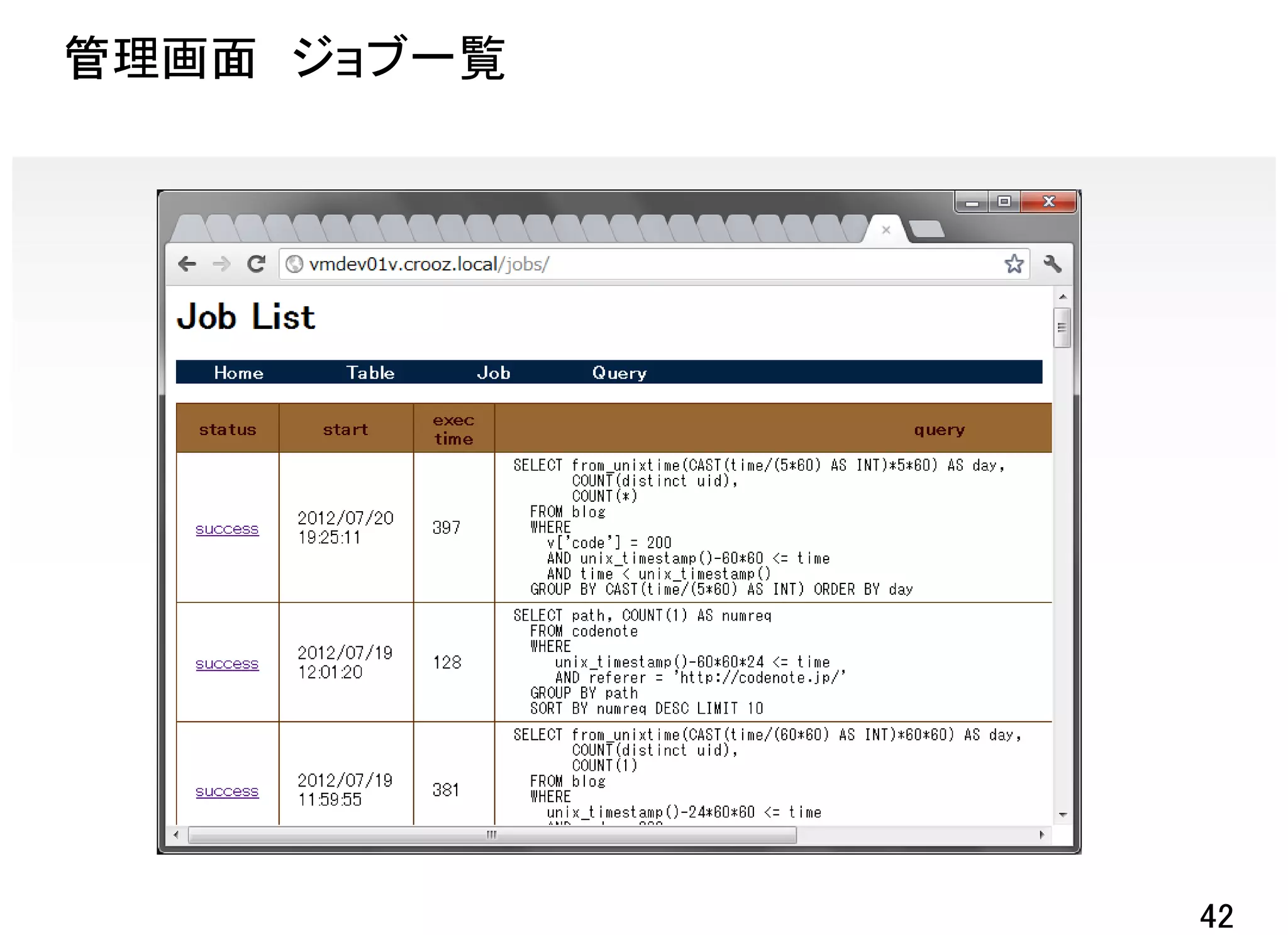The height and width of the screenshot is (935, 1288).
Task: Open the Table menu item
Action: tap(370, 373)
